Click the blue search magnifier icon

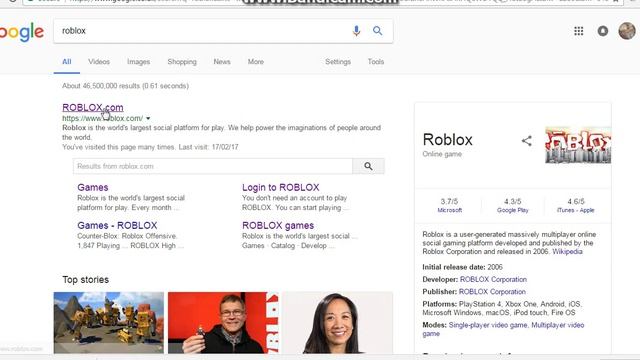(x=378, y=31)
